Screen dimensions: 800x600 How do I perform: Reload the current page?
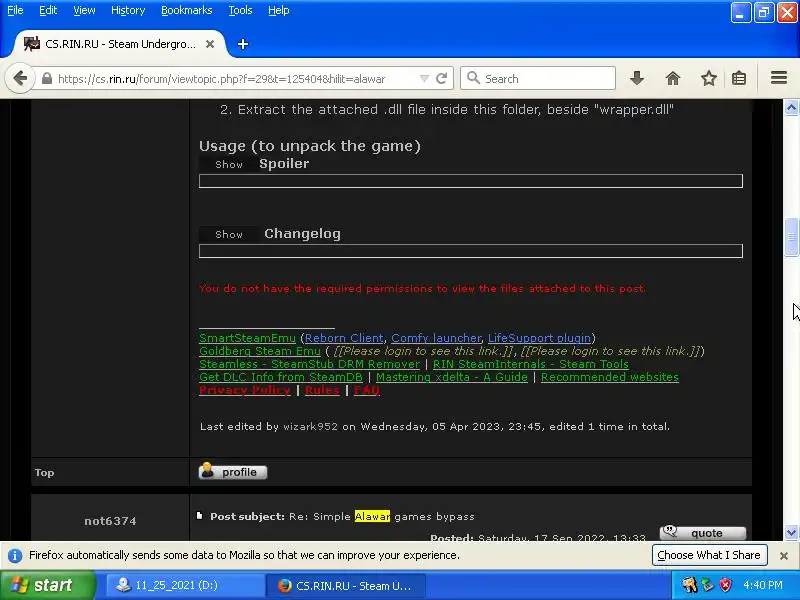click(442, 79)
